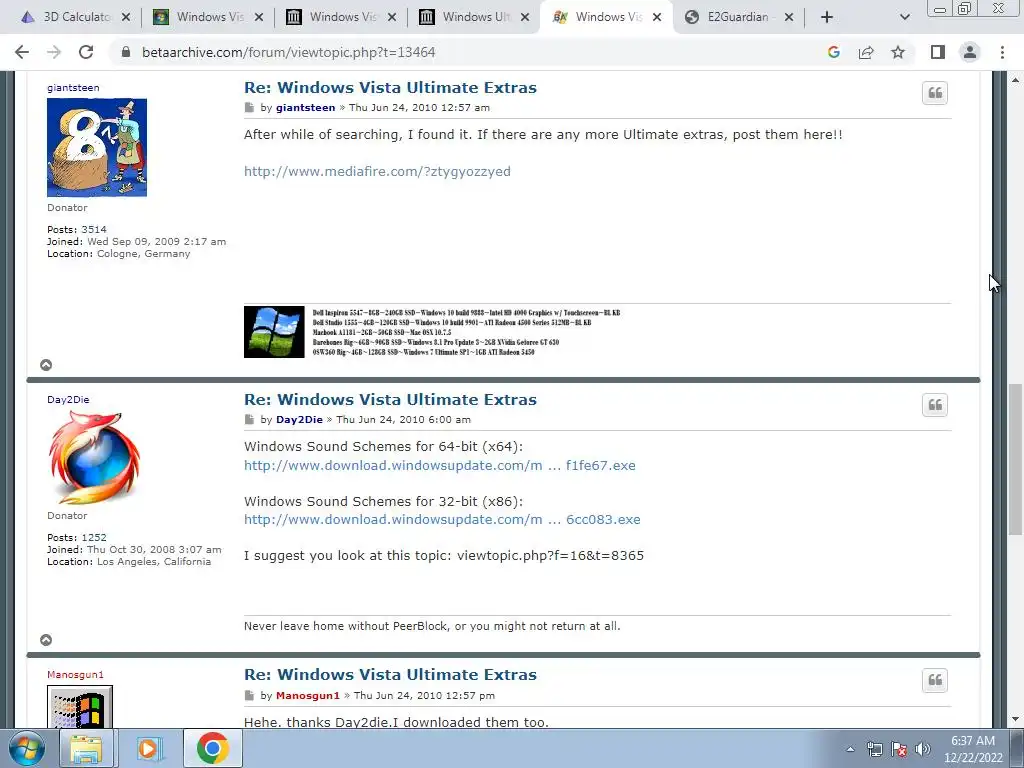Reload the page with refresh icon

tap(86, 52)
